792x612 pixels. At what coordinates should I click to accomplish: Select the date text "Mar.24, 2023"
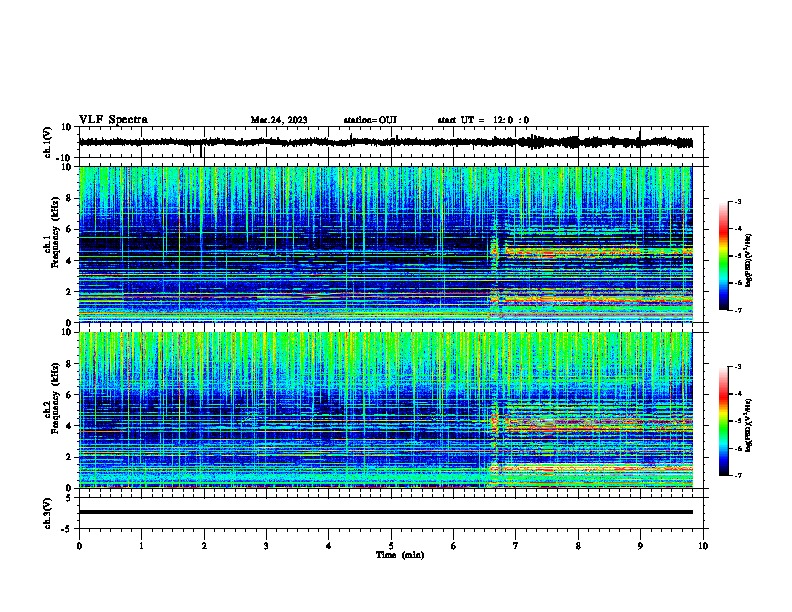pos(279,120)
